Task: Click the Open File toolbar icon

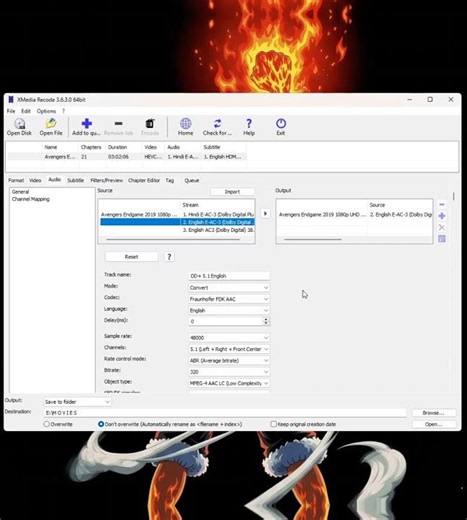Action: click(x=51, y=127)
